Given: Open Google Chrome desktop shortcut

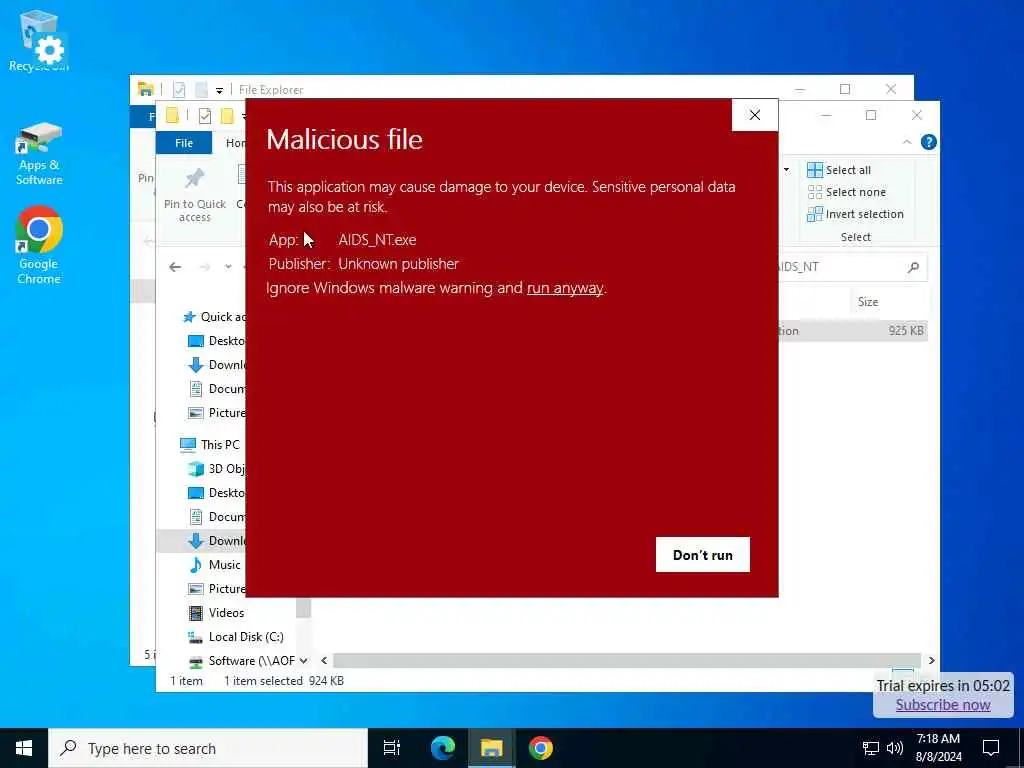Looking at the screenshot, I should (39, 245).
